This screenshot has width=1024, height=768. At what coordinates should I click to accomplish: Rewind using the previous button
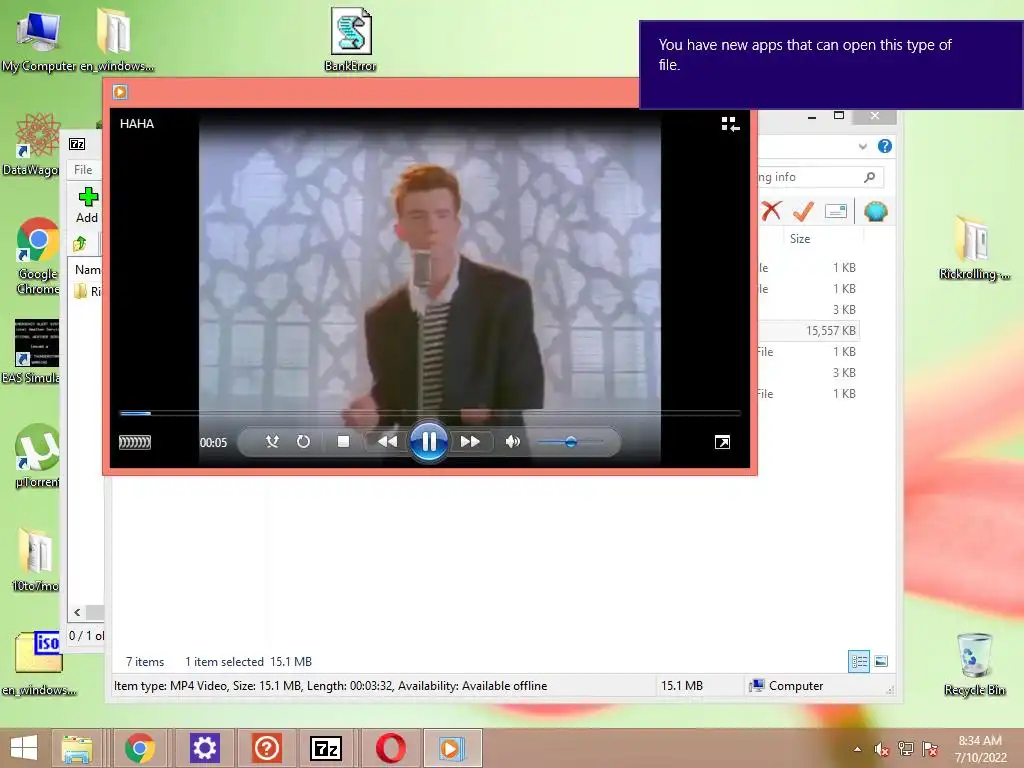coord(387,442)
